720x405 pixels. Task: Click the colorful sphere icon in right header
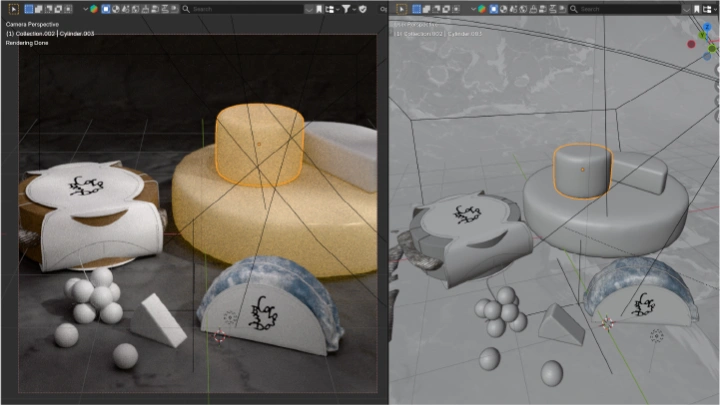484,9
